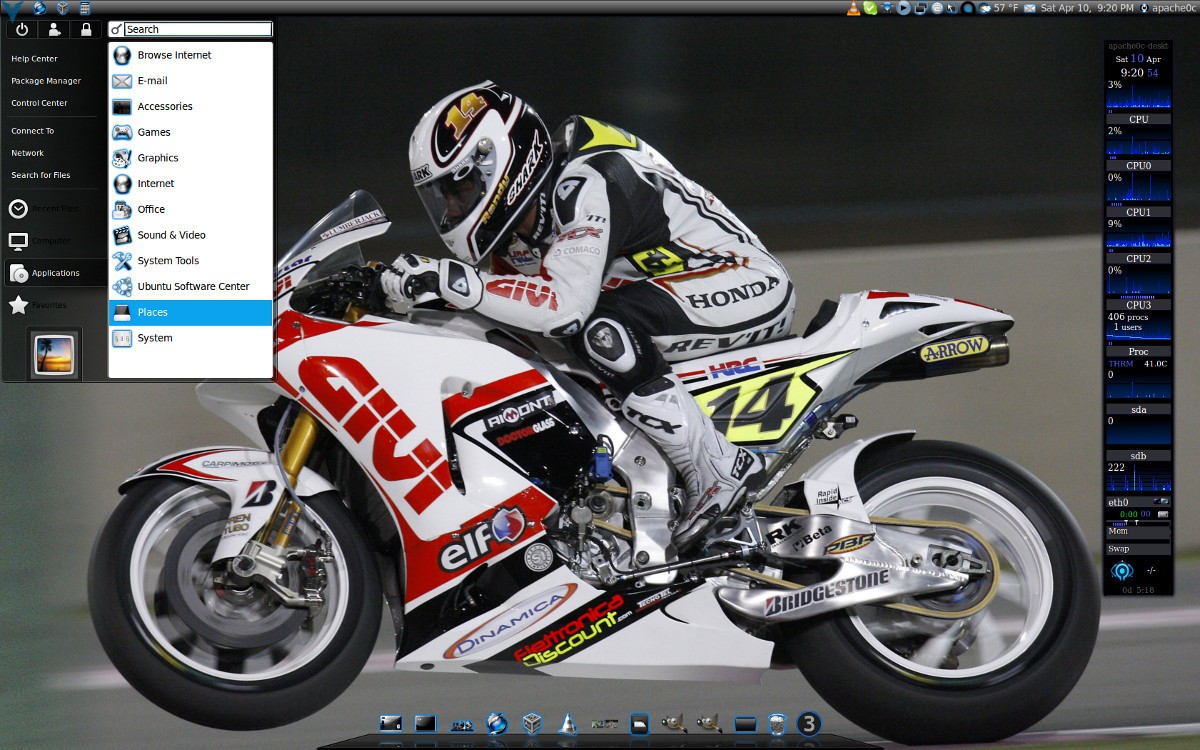
Task: Click the VLC cone tray icon
Action: (853, 8)
